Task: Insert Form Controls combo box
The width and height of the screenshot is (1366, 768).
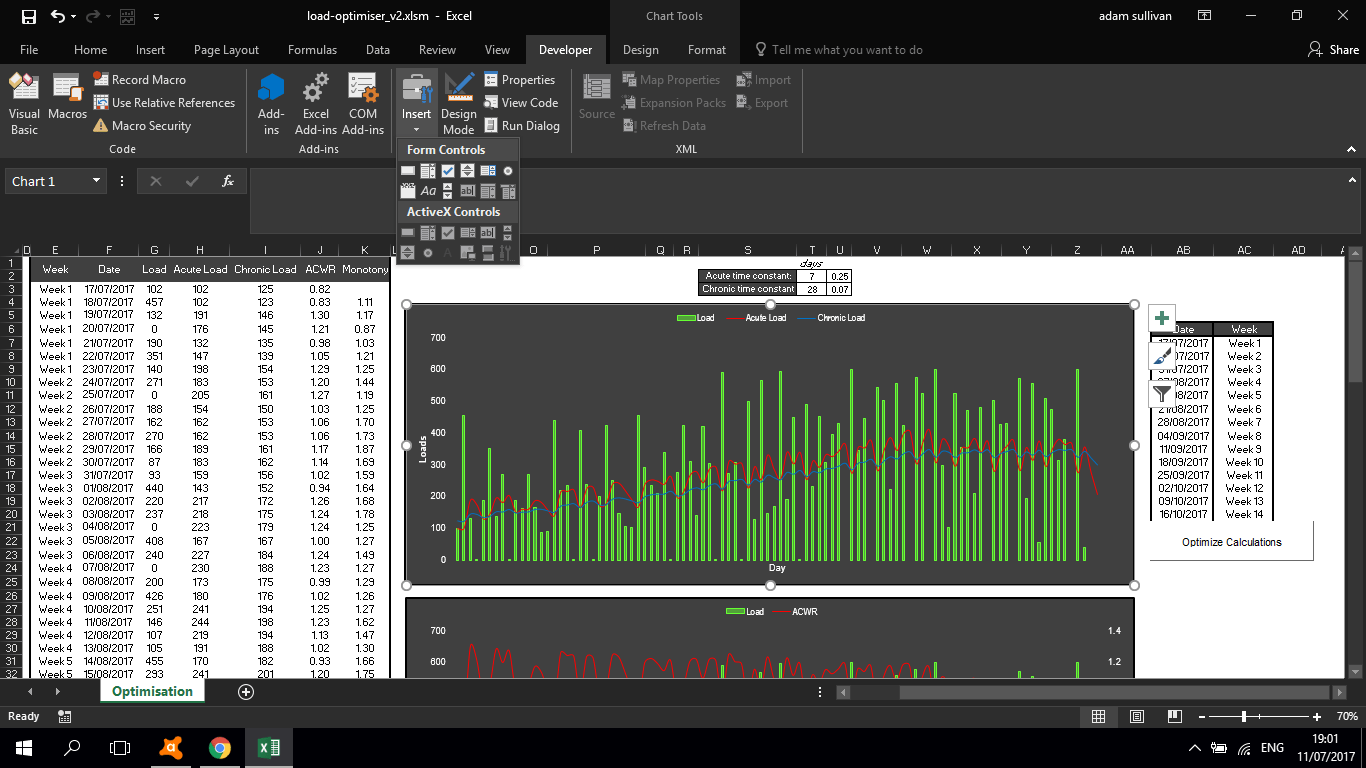Action: tap(428, 171)
